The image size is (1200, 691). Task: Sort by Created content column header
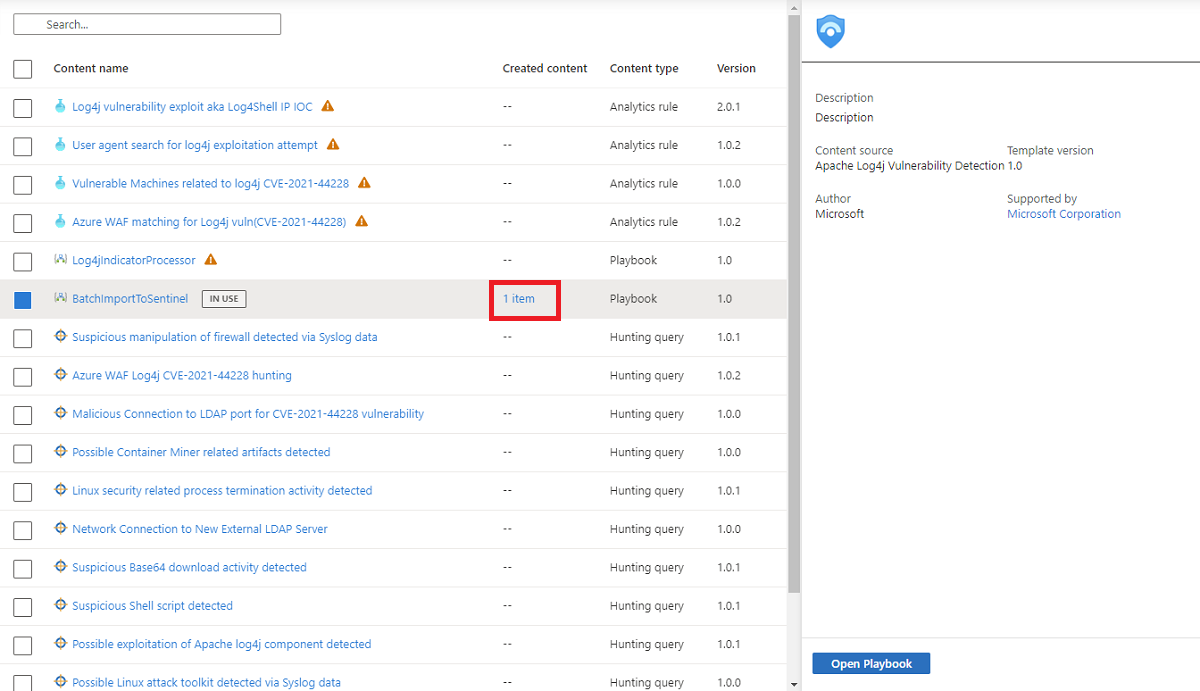(x=545, y=68)
